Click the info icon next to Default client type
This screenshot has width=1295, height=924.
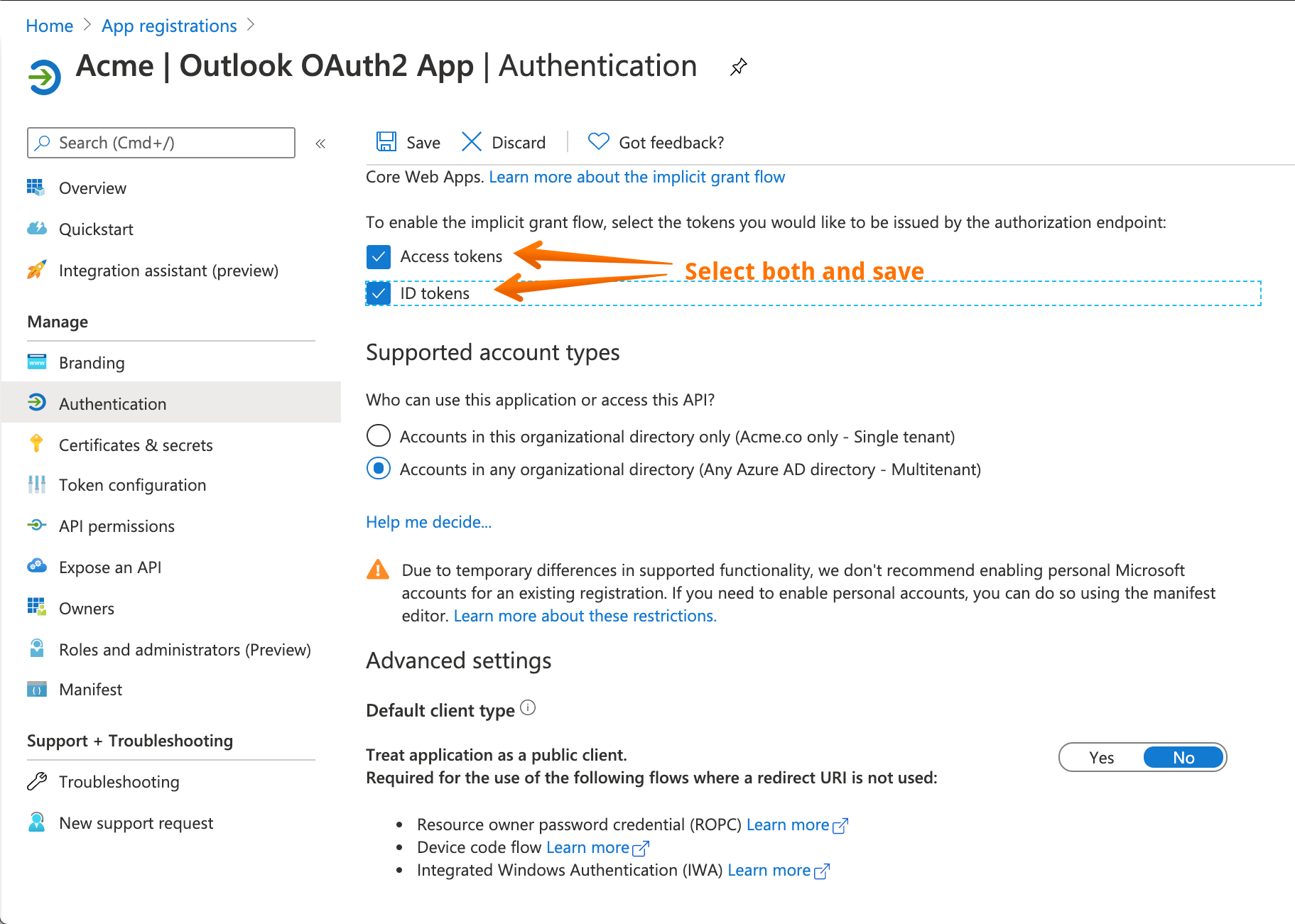click(x=528, y=708)
